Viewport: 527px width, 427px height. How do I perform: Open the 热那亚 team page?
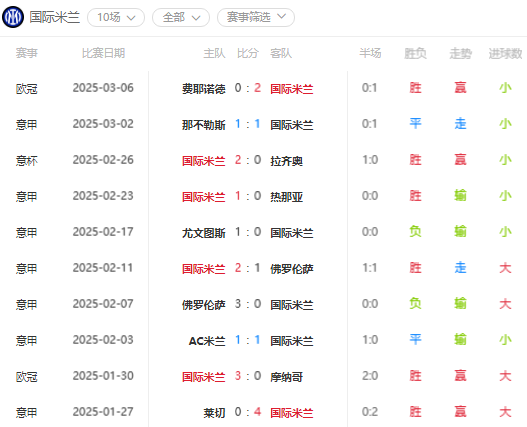[286, 197]
